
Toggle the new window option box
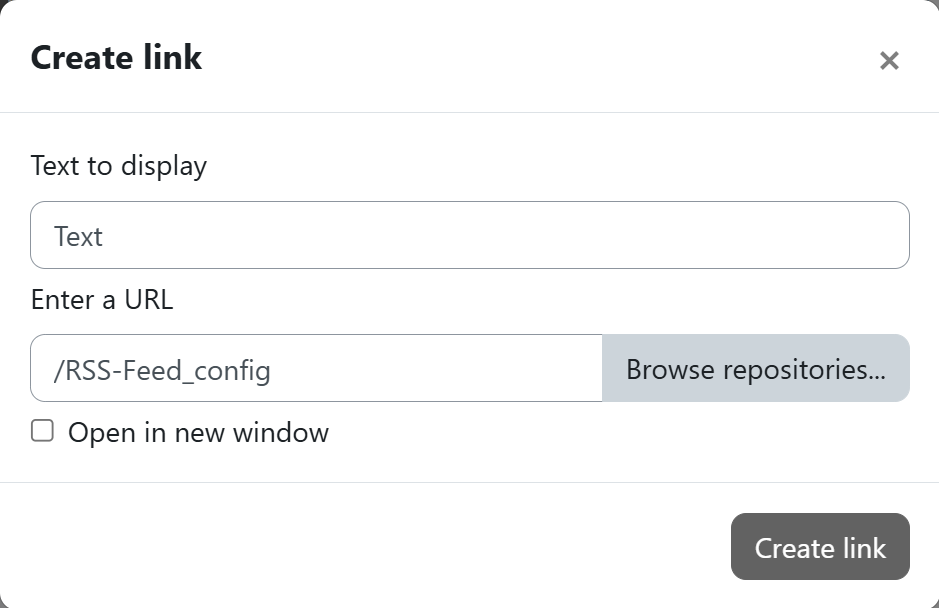click(x=42, y=431)
